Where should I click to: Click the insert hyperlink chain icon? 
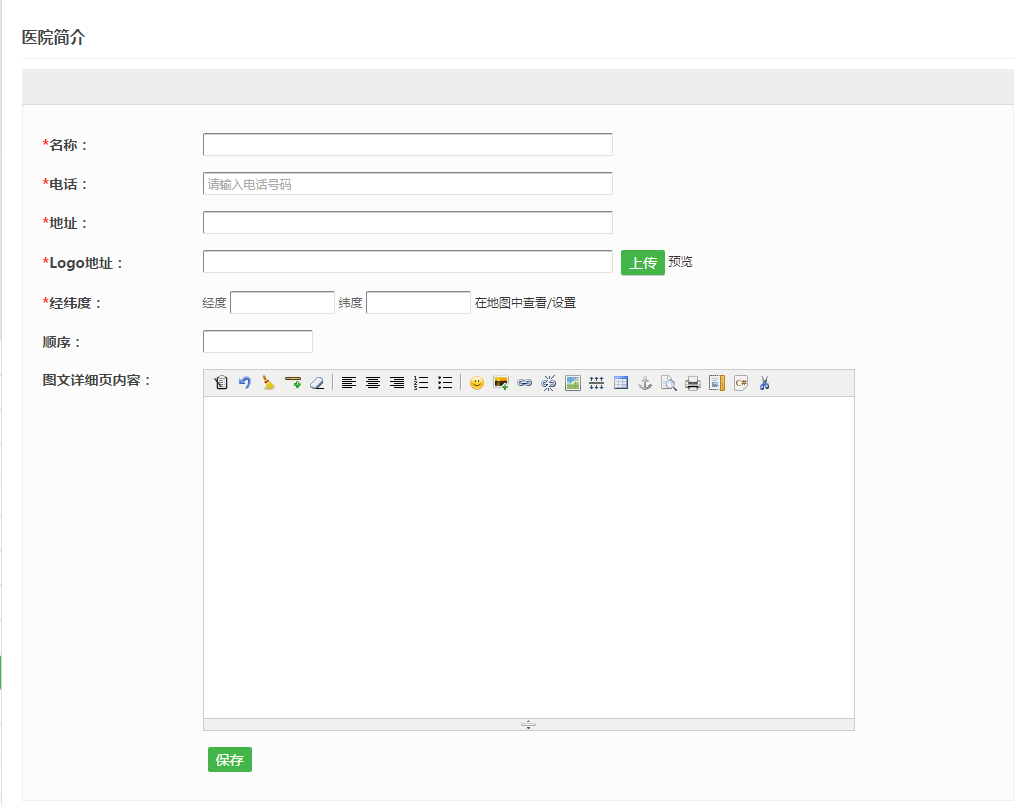coord(525,383)
